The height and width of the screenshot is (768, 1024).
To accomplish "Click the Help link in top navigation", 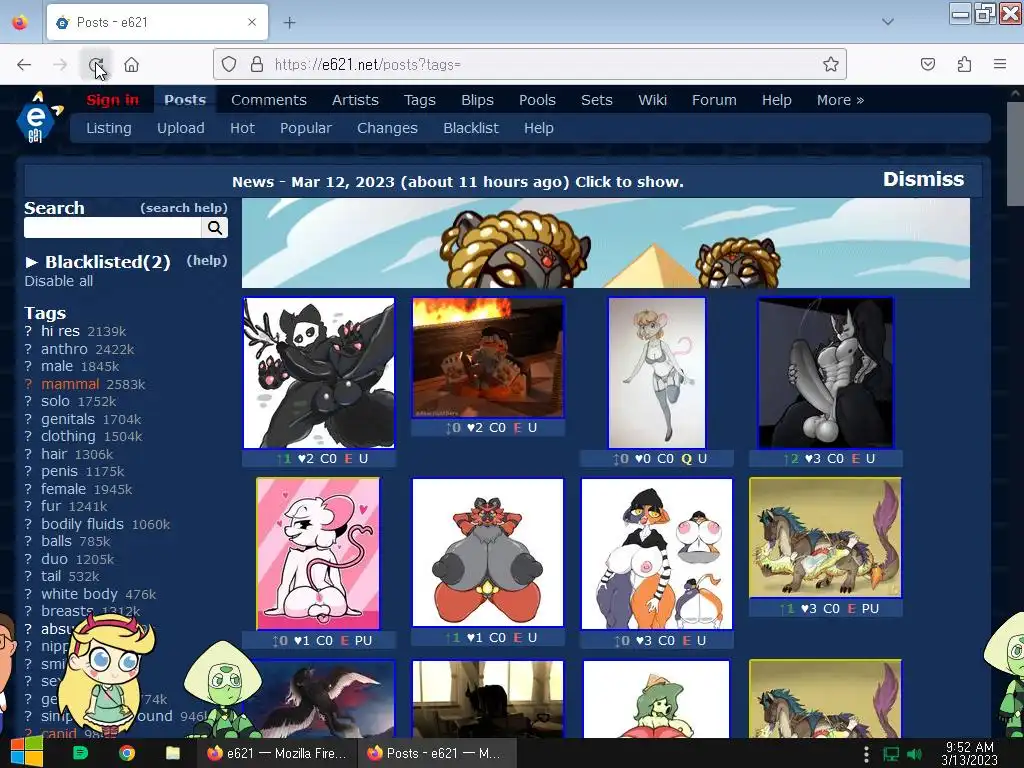I will (x=776, y=100).
